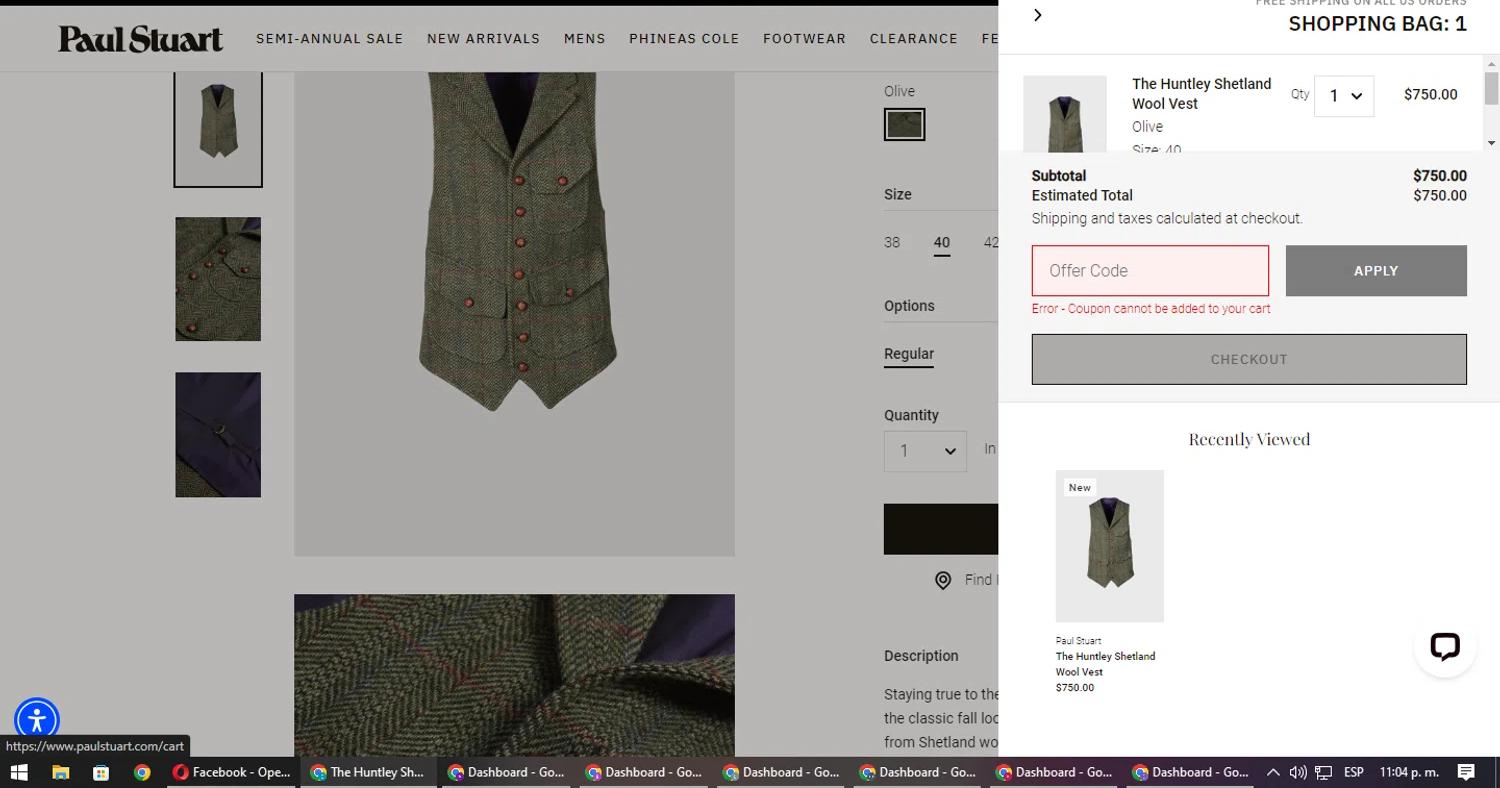Image resolution: width=1500 pixels, height=788 pixels.
Task: Open the accessibility options icon
Action: pos(37,720)
